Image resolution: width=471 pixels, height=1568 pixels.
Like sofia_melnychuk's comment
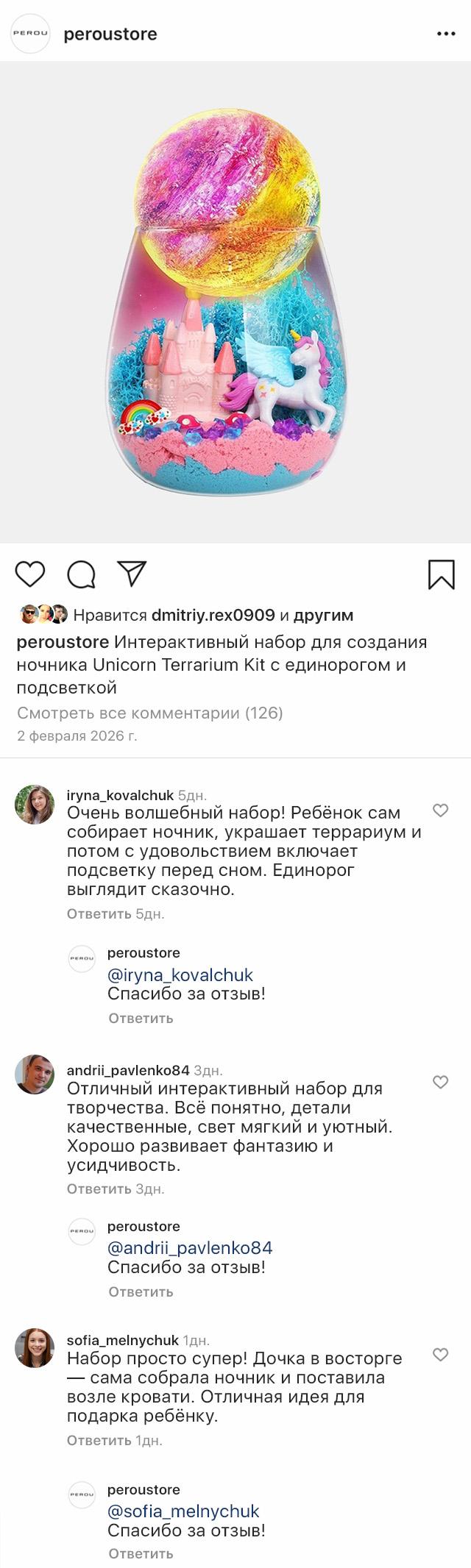point(440,1355)
